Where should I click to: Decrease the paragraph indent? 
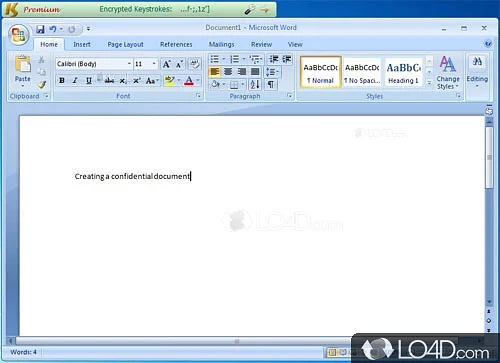tap(274, 59)
